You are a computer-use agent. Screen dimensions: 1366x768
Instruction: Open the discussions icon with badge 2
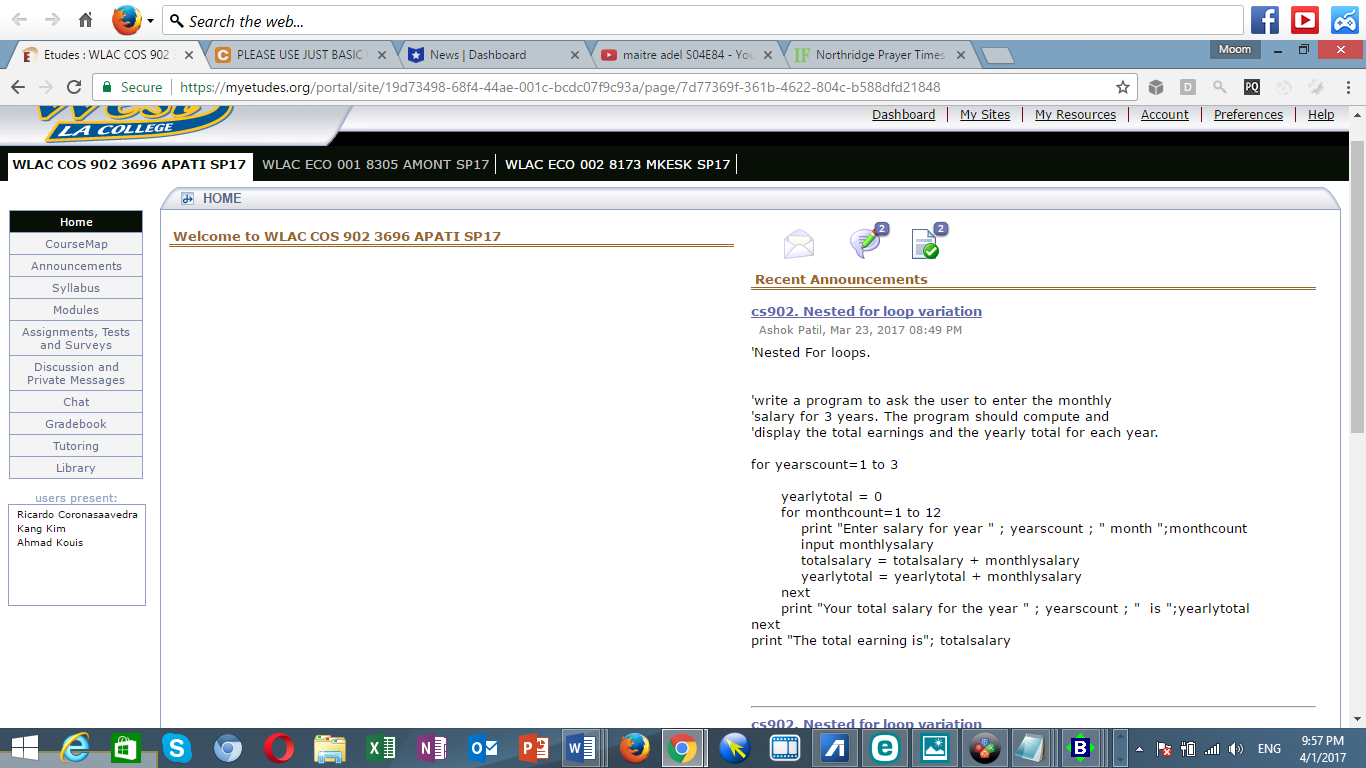pyautogui.click(x=865, y=243)
